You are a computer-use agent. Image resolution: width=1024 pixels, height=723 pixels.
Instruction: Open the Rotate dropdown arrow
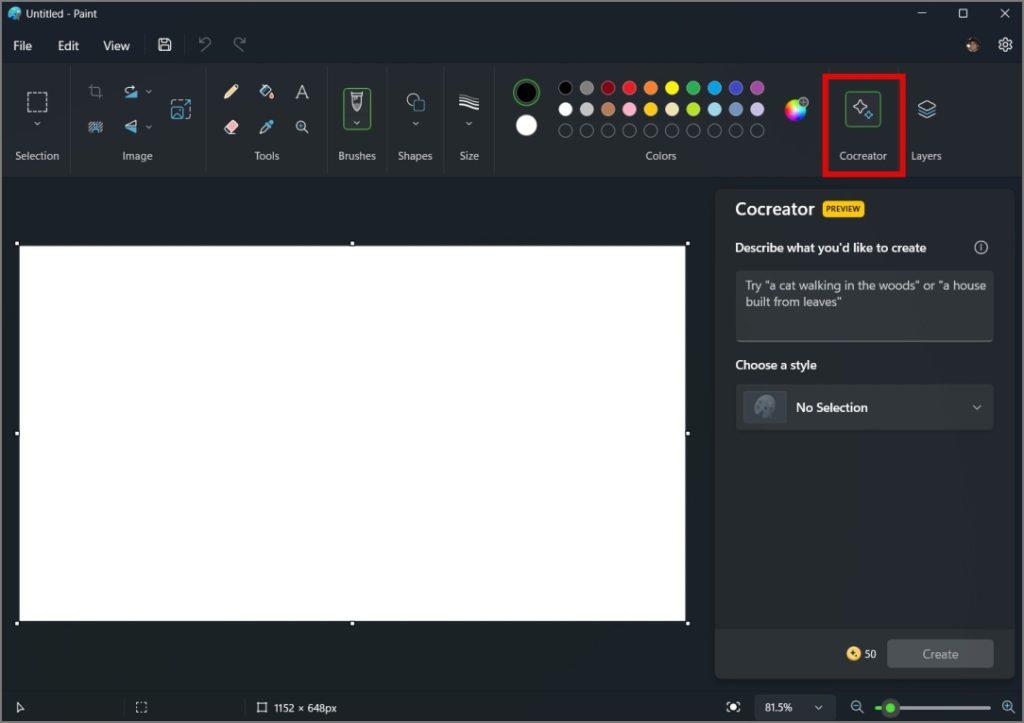[149, 91]
